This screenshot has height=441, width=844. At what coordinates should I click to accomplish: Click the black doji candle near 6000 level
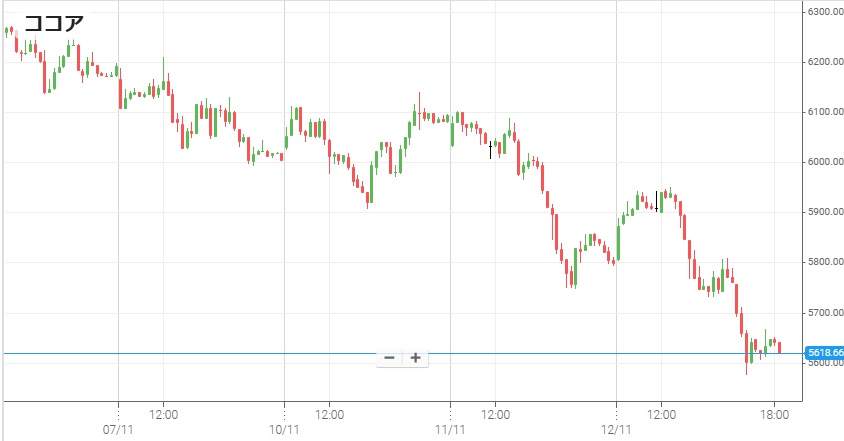[490, 150]
